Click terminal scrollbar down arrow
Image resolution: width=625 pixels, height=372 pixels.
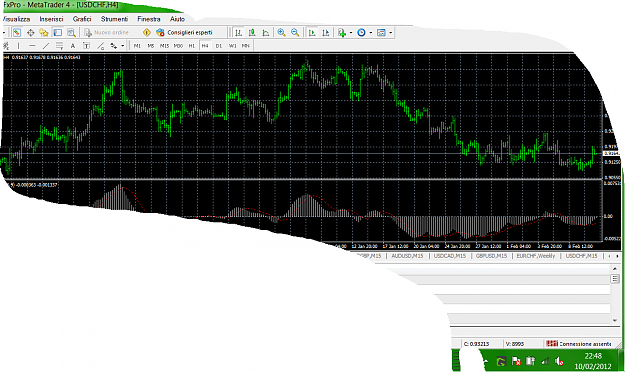615,320
